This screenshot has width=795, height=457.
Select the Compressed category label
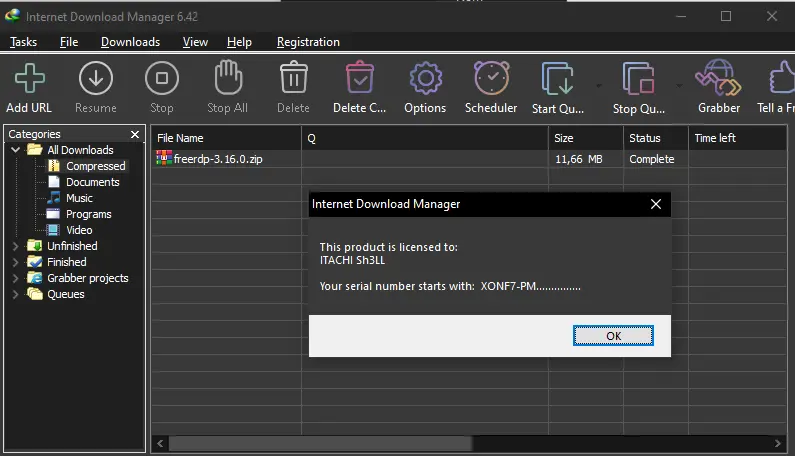click(95, 166)
